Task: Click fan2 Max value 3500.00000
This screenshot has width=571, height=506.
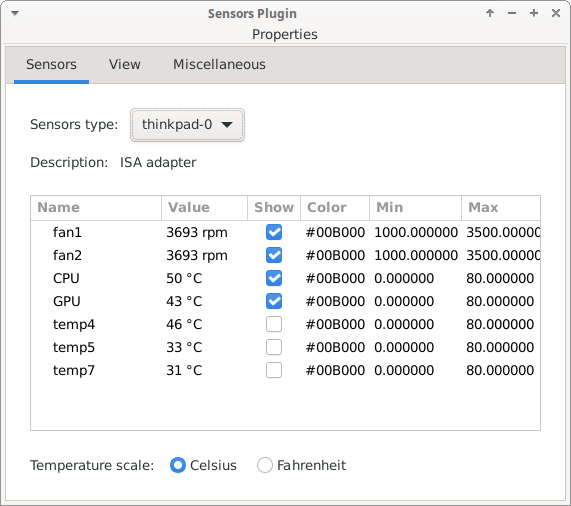Action: [x=503, y=255]
